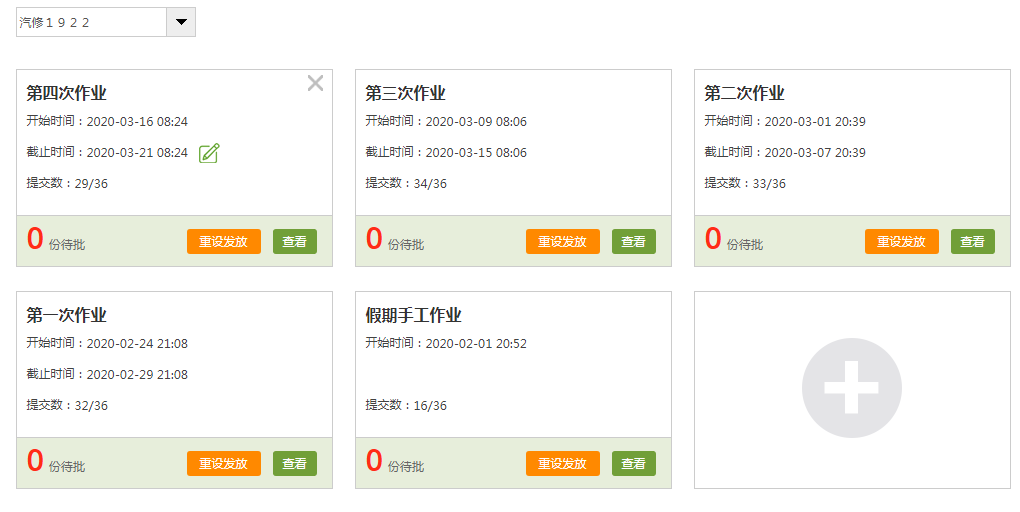Open the 假期手工作业 title

(413, 315)
